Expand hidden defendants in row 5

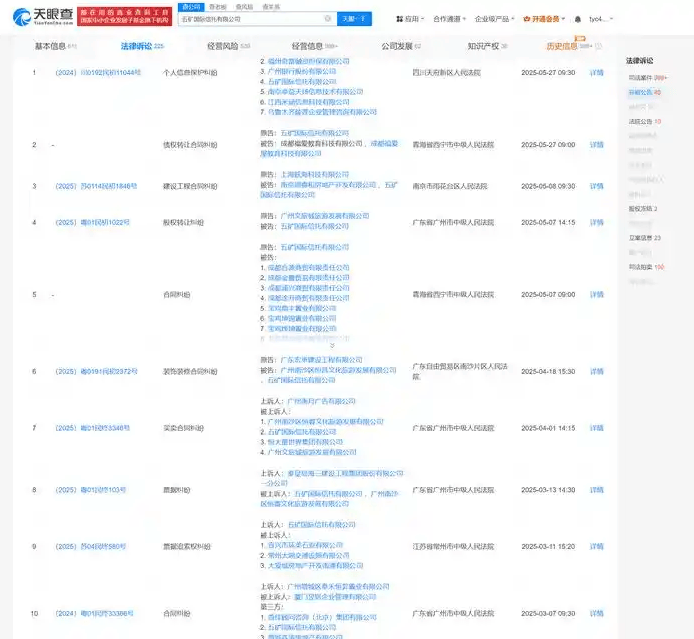point(332,345)
